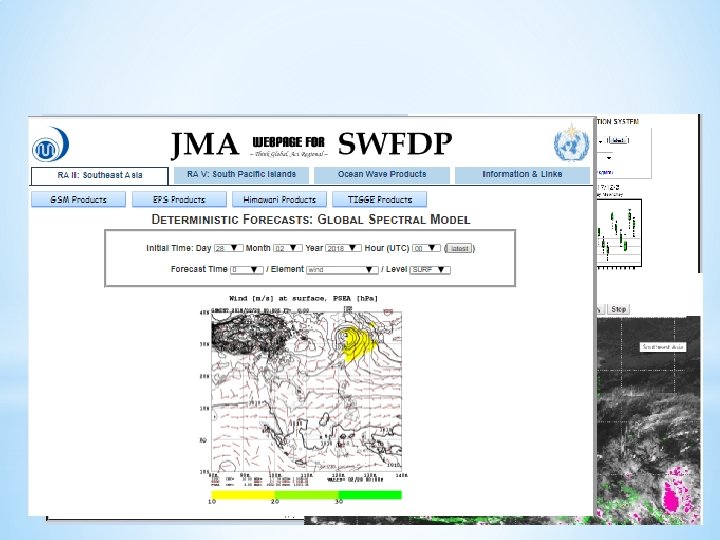Screen dimensions: 720x540
Task: Expand the Forecast Time dropdown
Action: click(247, 270)
